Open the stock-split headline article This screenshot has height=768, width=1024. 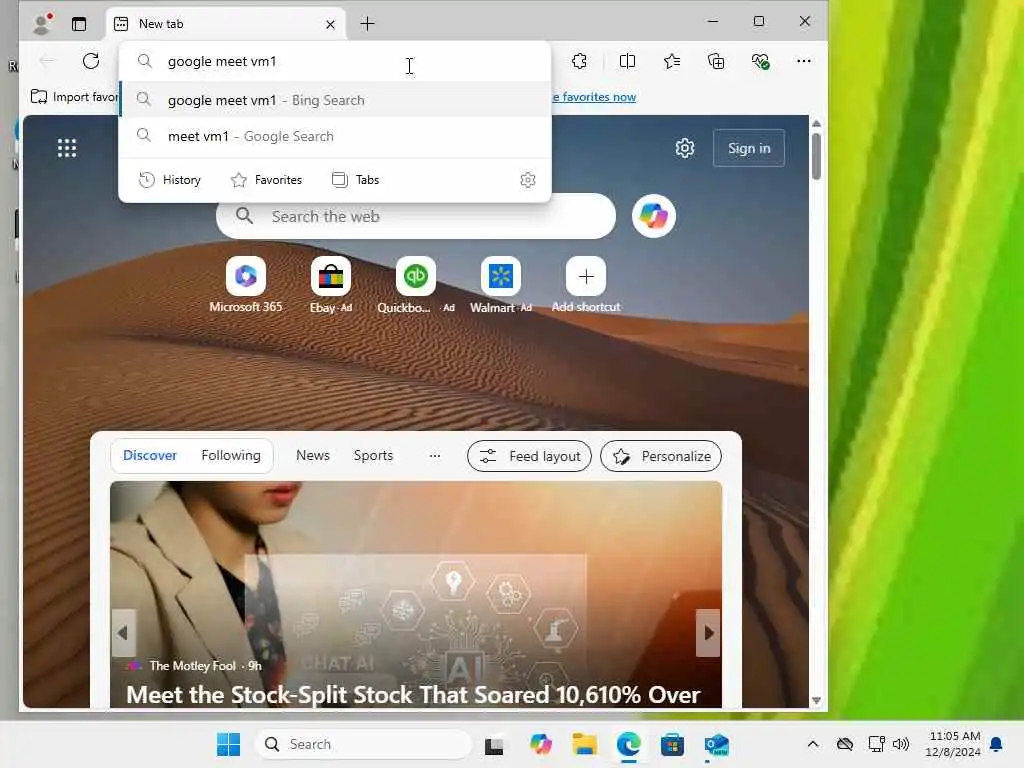pyautogui.click(x=413, y=694)
